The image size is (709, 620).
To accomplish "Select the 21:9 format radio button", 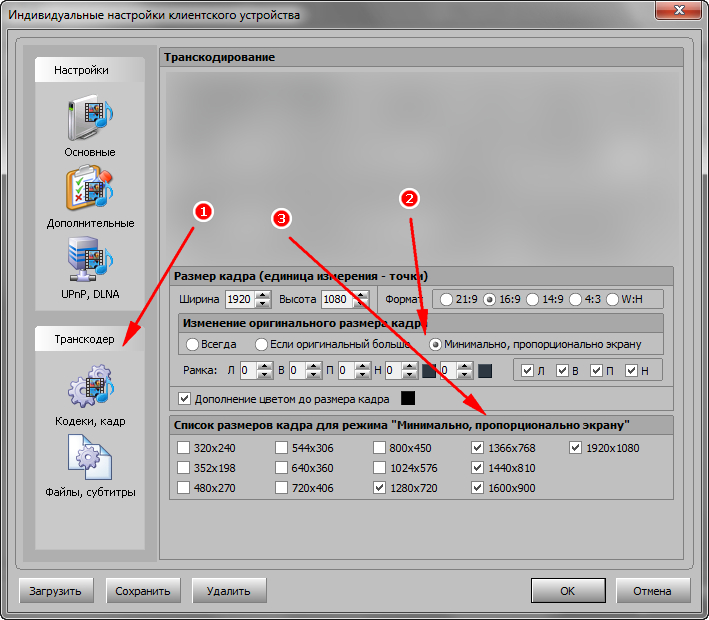I will coord(445,299).
